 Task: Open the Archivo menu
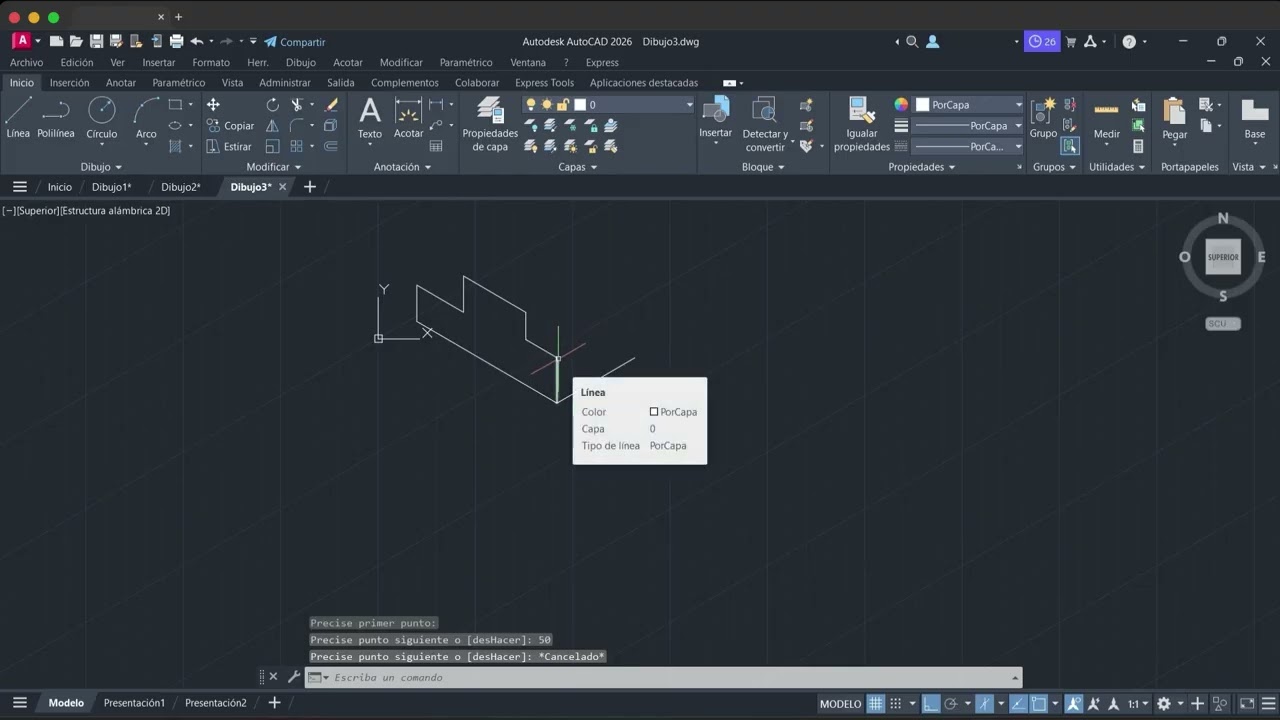pos(27,62)
